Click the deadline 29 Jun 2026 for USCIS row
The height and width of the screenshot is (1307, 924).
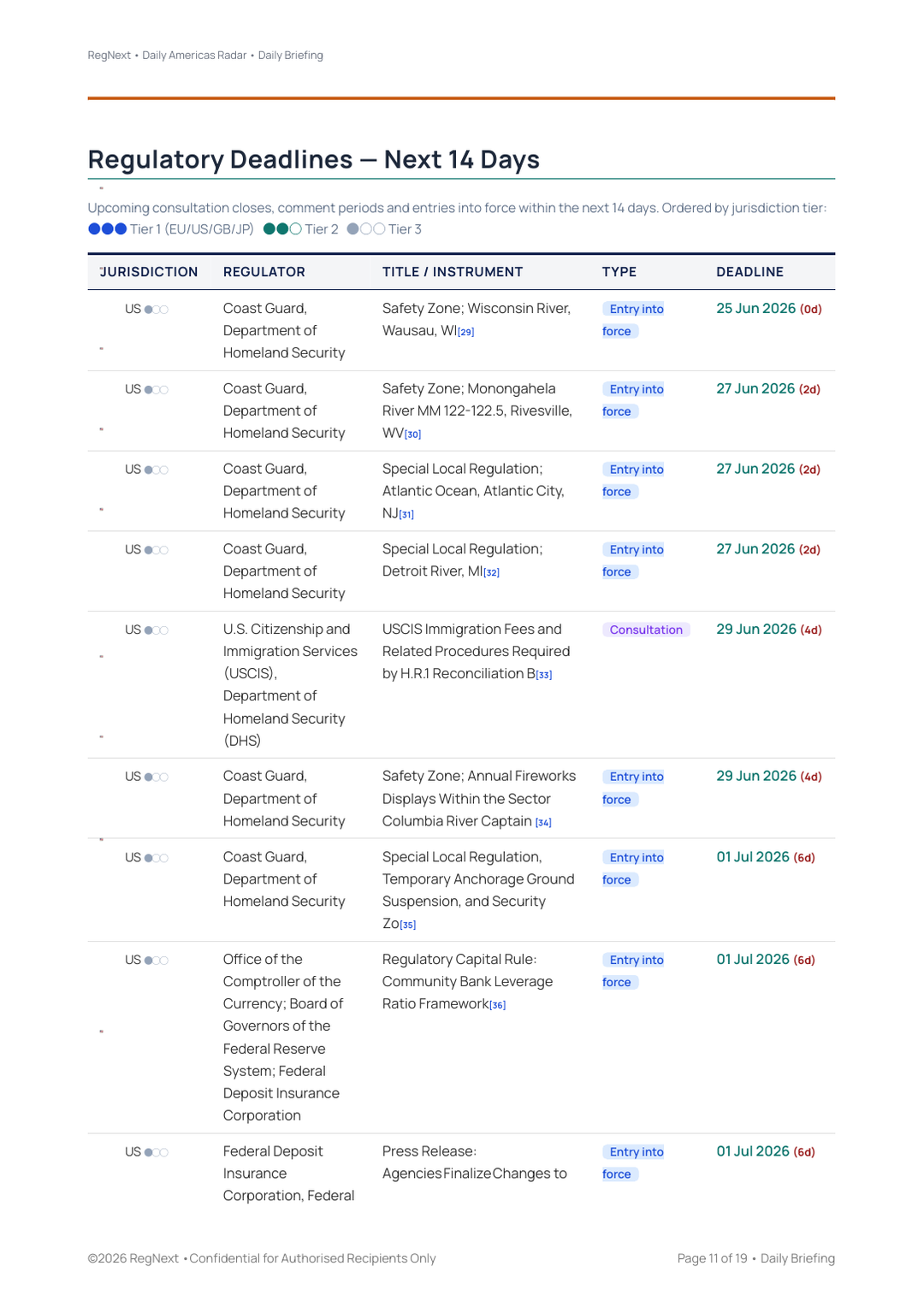[769, 630]
